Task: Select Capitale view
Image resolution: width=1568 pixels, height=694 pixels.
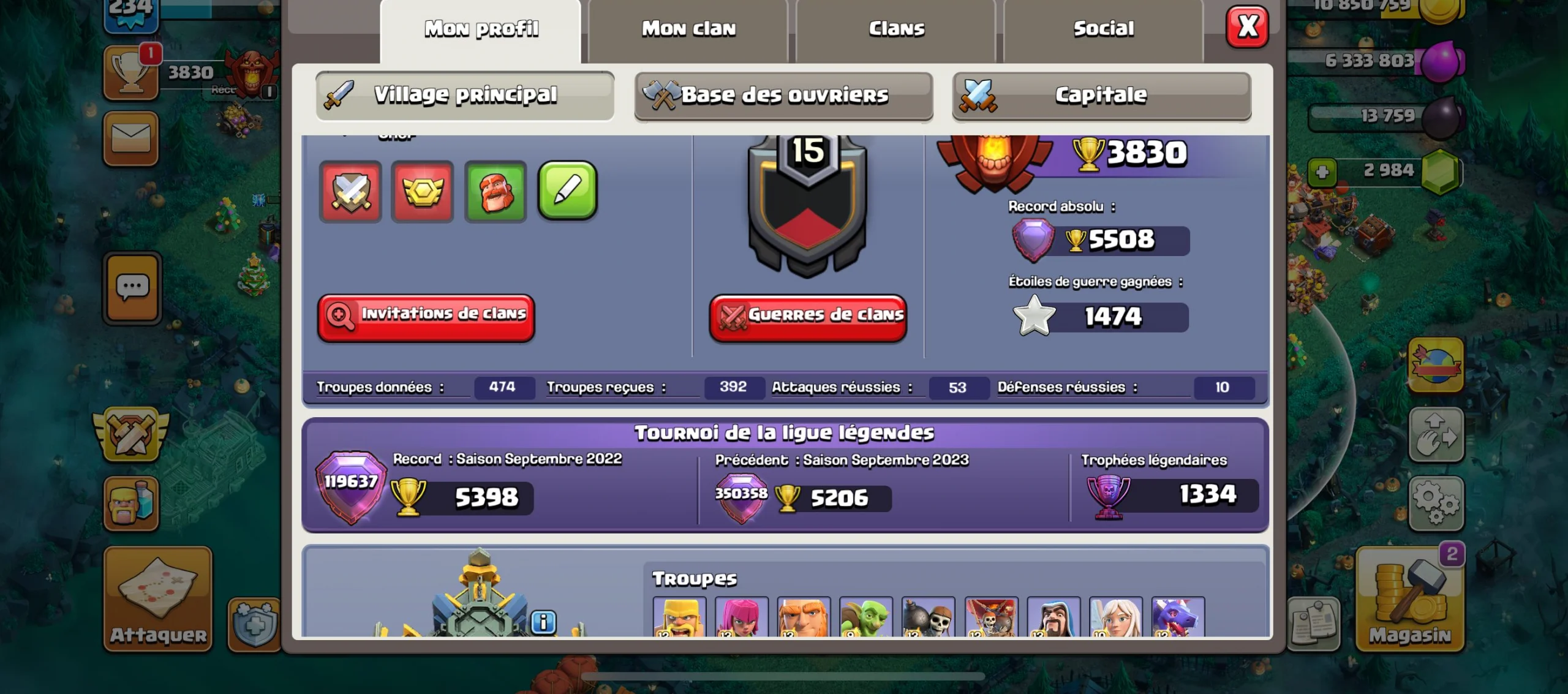Action: [1102, 96]
